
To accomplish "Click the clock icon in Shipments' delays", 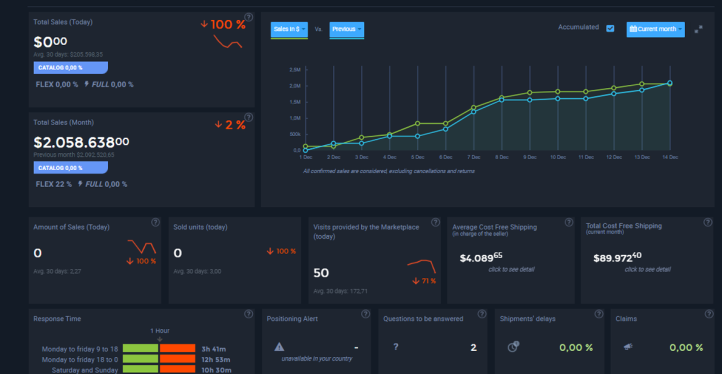I will coord(513,347).
